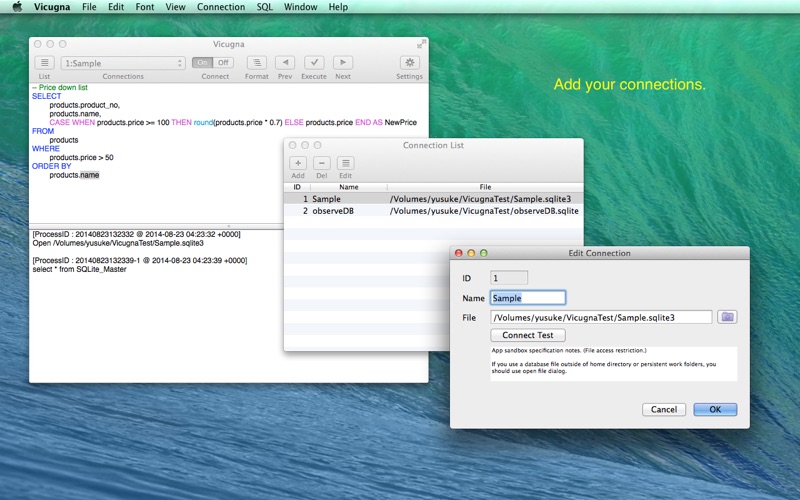Viewport: 800px width, 500px height.
Task: Open the View menu
Action: click(175, 7)
